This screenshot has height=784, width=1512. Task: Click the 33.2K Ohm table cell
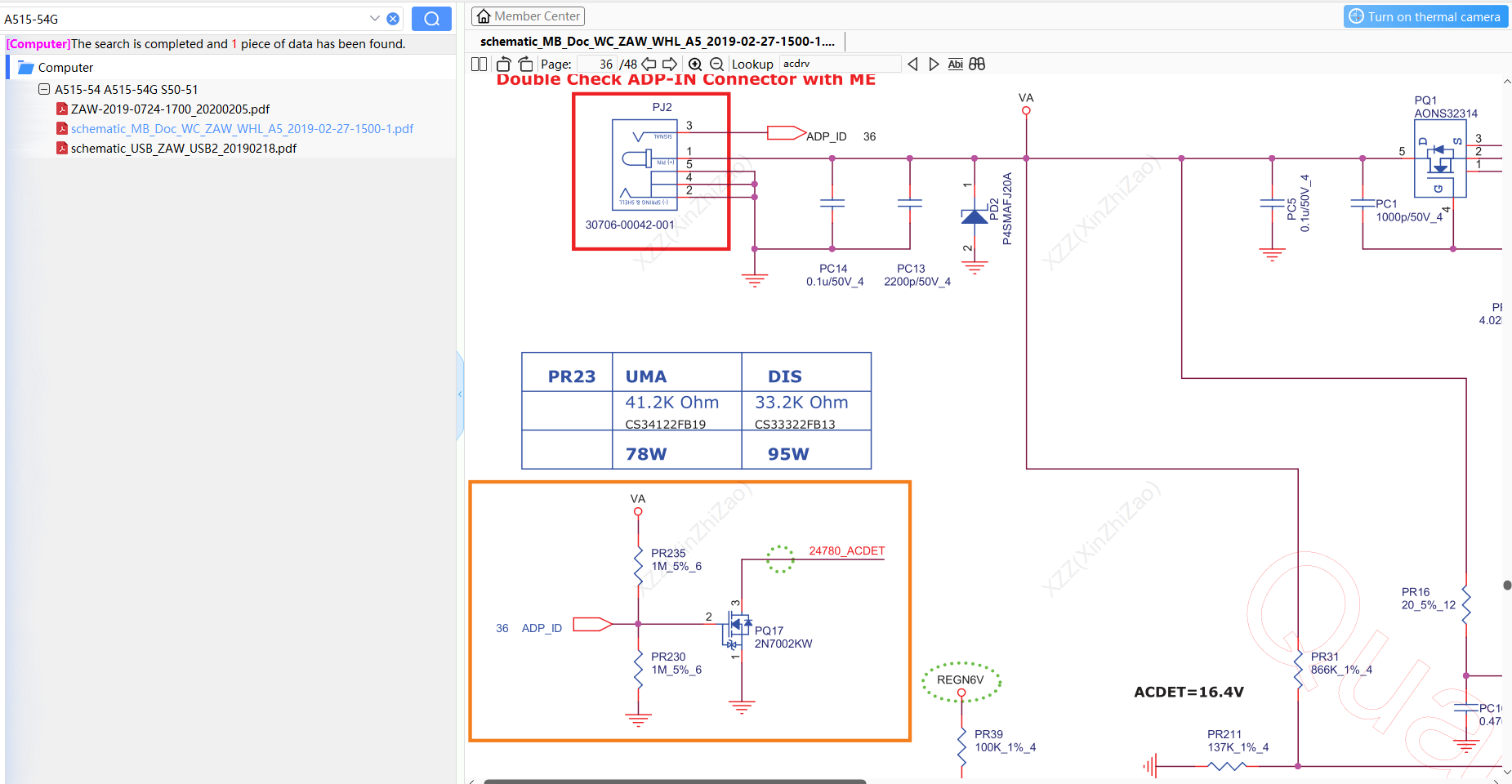pyautogui.click(x=801, y=403)
